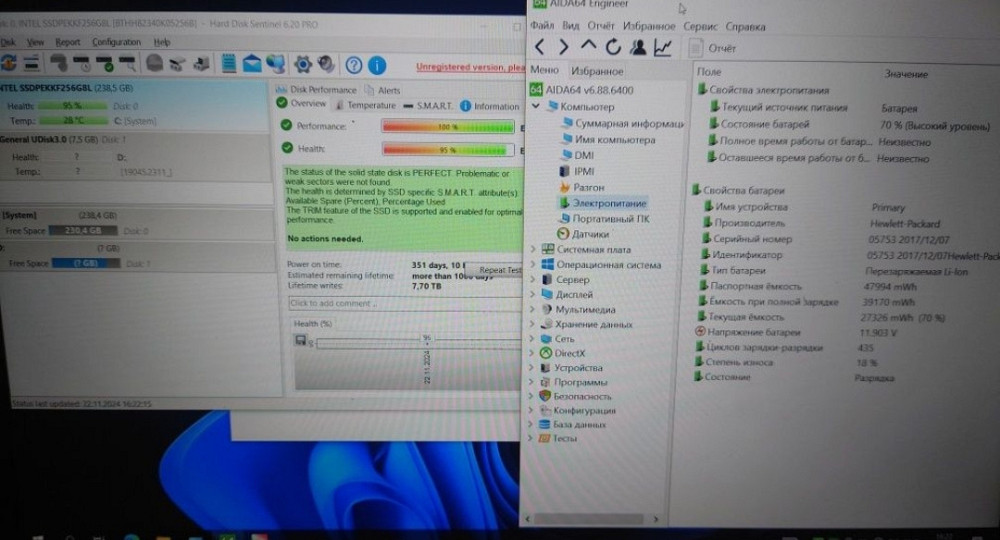1000x540 pixels.
Task: Click the AIDA64 user silhouette icon
Action: coord(638,47)
